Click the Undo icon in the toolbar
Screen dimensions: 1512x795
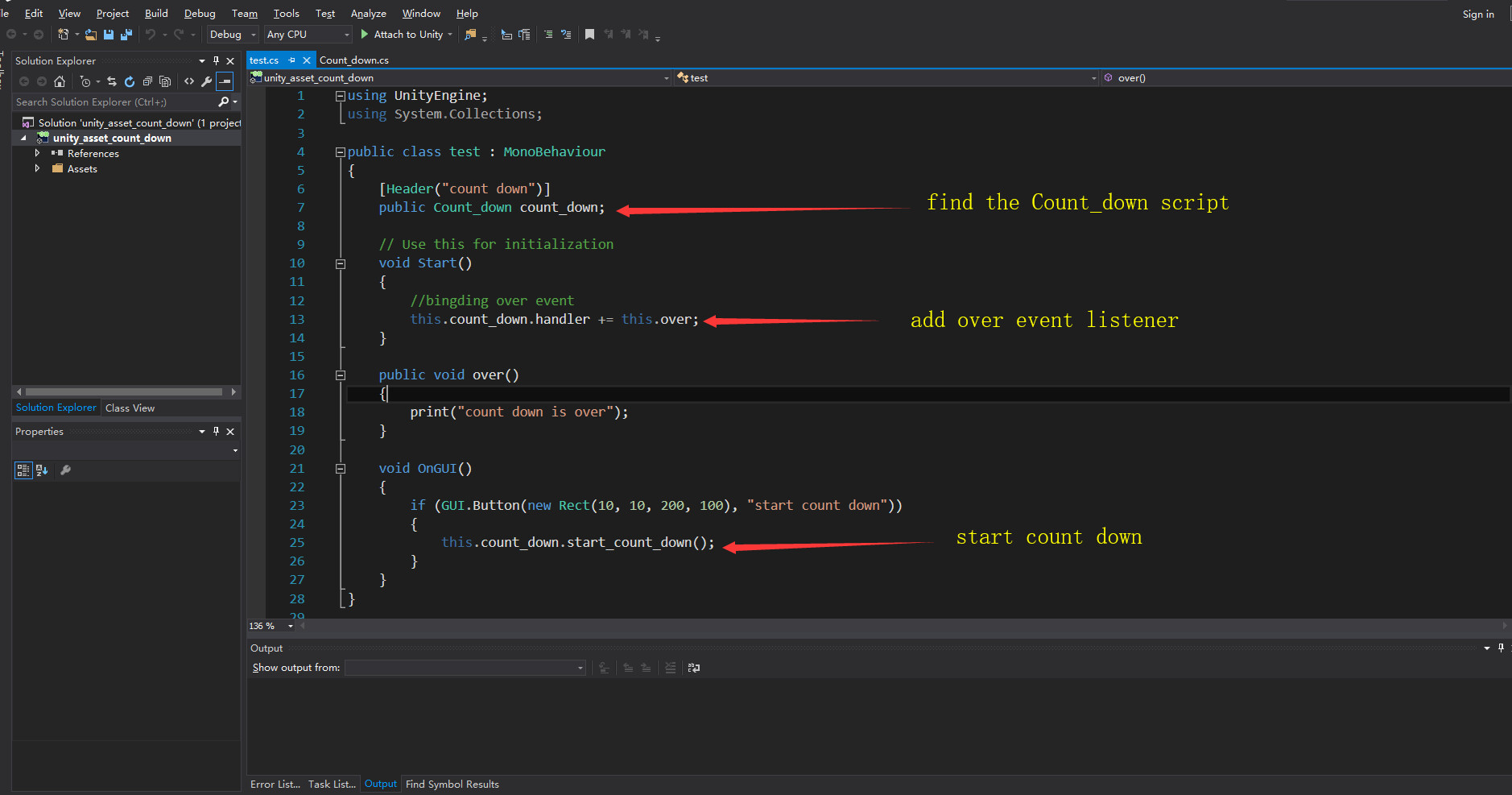pos(151,34)
